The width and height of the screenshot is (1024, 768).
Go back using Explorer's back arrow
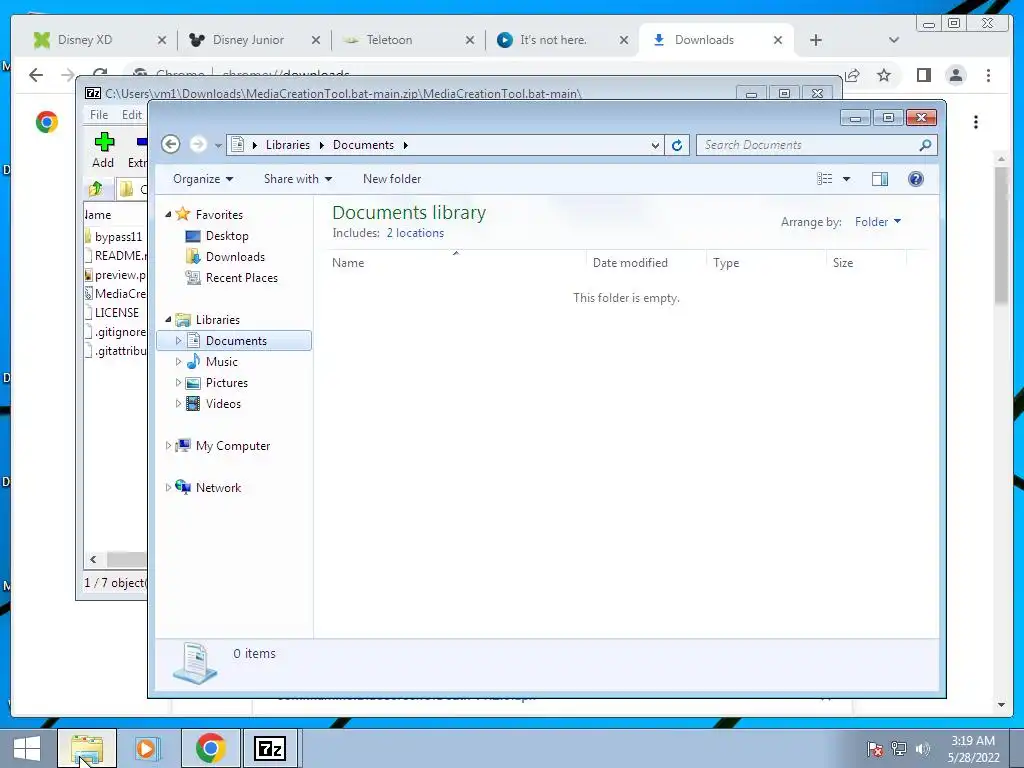pos(170,144)
